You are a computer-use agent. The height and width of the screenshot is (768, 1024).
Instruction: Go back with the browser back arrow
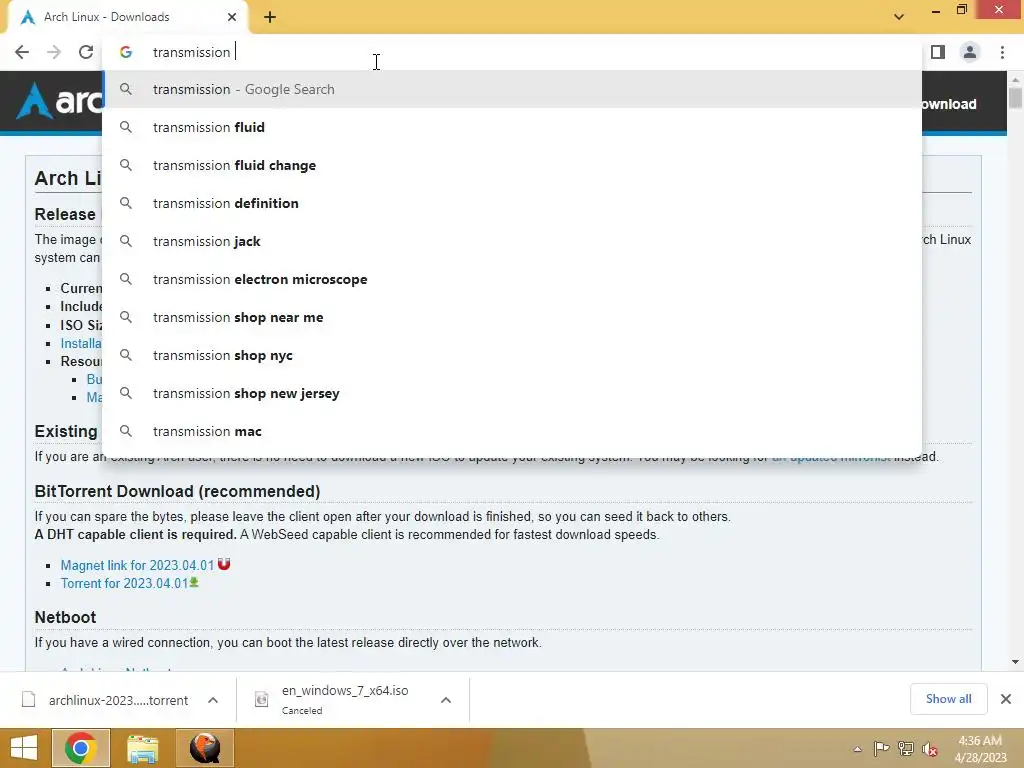click(x=22, y=52)
